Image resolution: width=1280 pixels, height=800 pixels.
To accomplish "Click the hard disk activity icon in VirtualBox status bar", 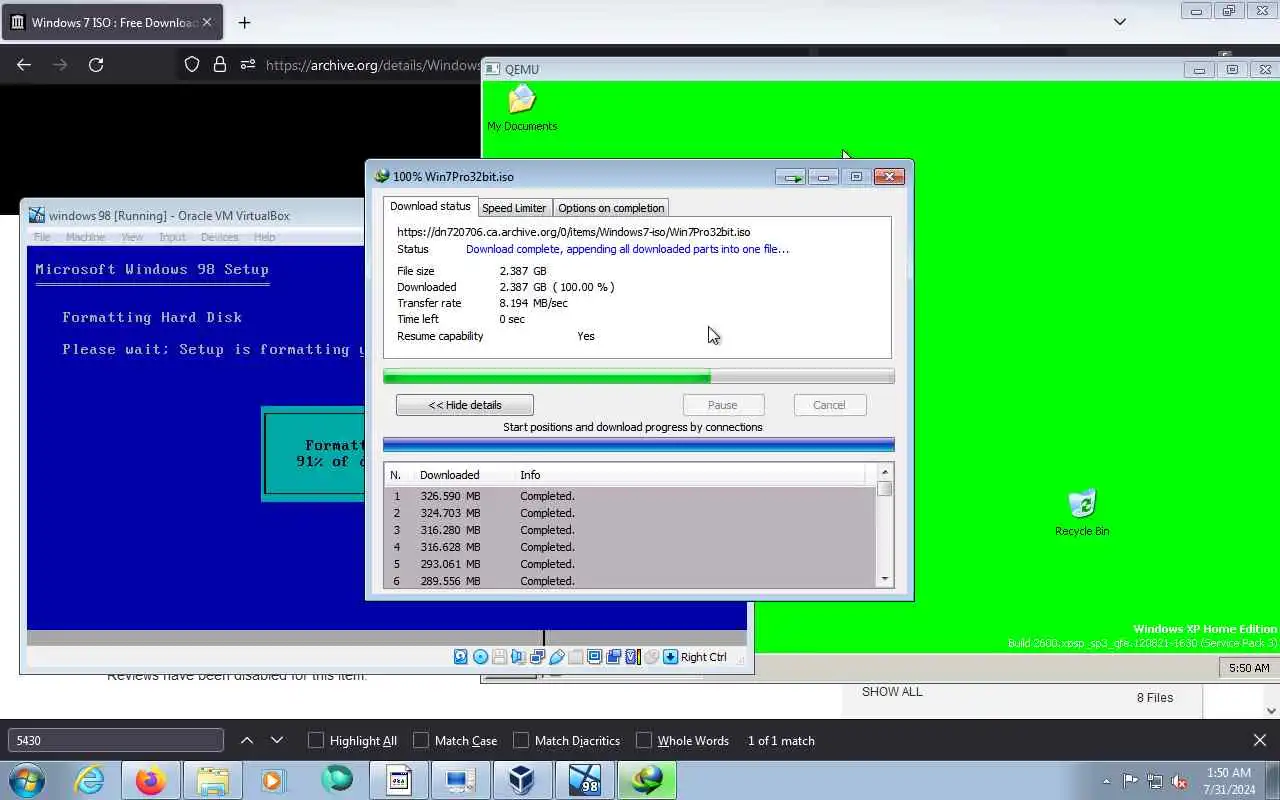I will (x=460, y=657).
